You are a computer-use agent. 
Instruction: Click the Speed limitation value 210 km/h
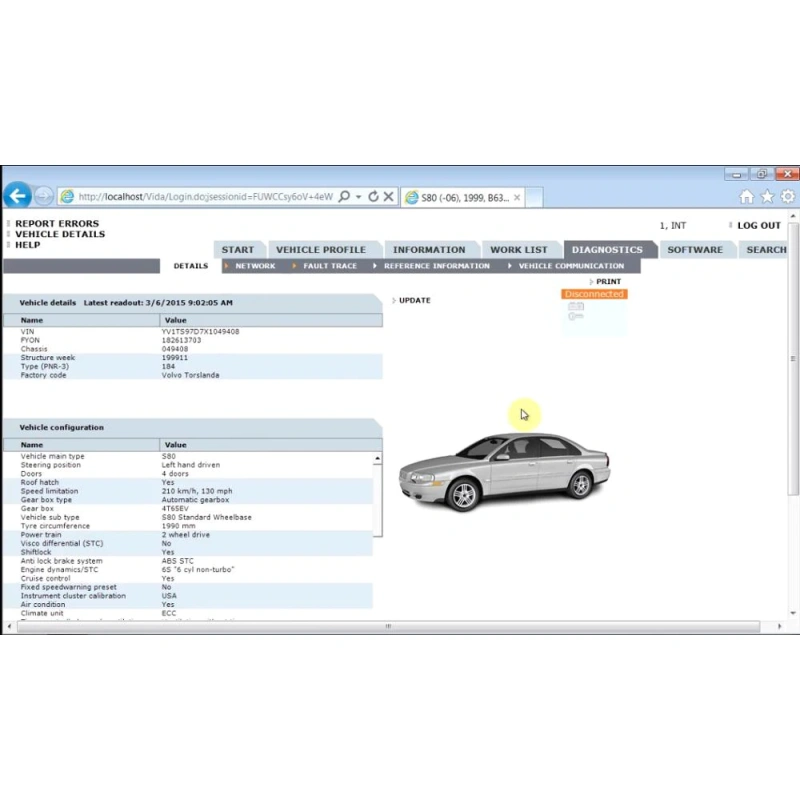click(196, 491)
